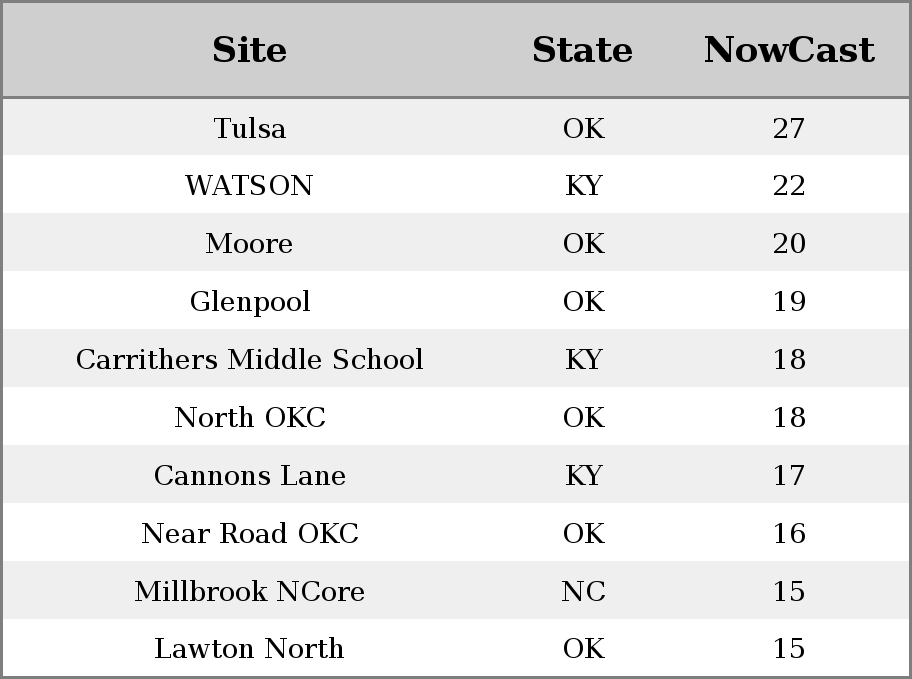
Task: Select the Near Road OKC cell
Action: [250, 533]
